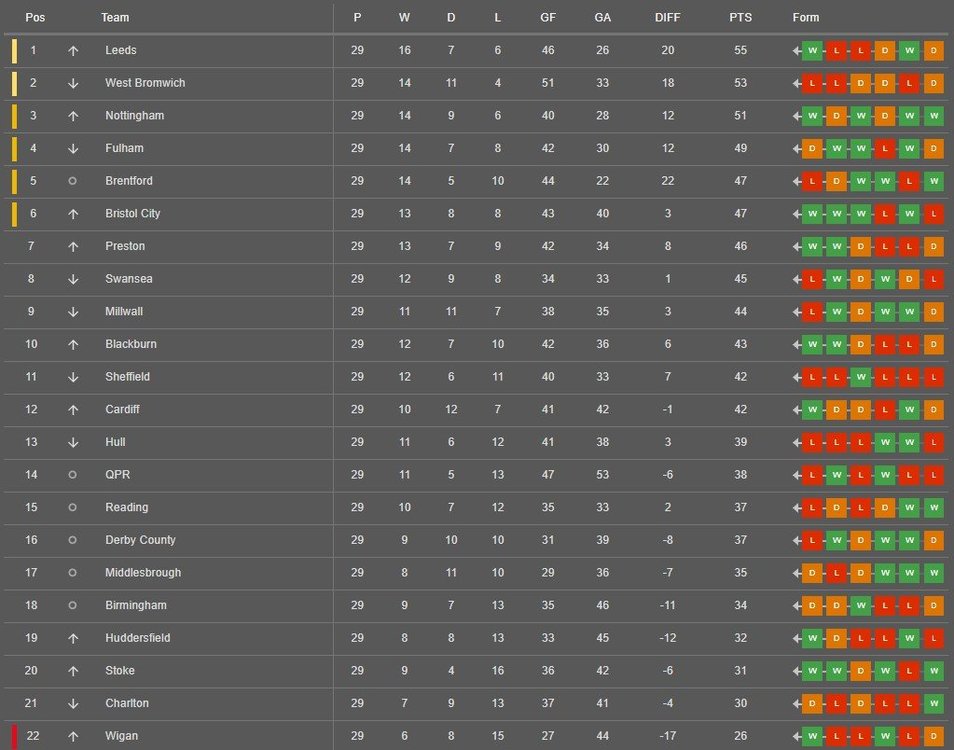Sort by the PTS column header

click(740, 18)
